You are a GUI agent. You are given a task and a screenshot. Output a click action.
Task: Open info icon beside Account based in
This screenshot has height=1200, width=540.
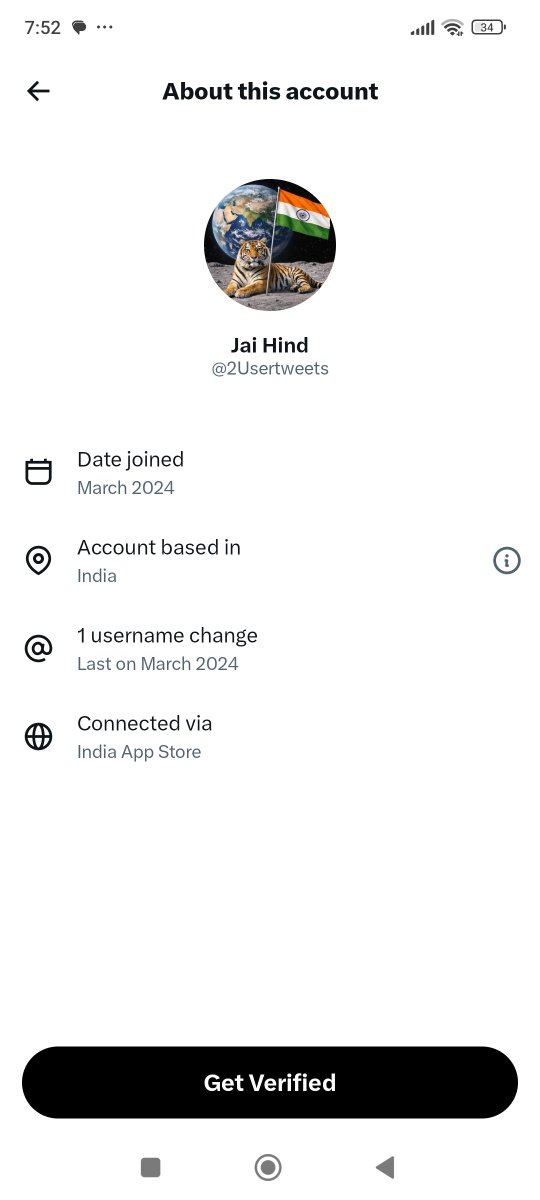[x=507, y=561]
